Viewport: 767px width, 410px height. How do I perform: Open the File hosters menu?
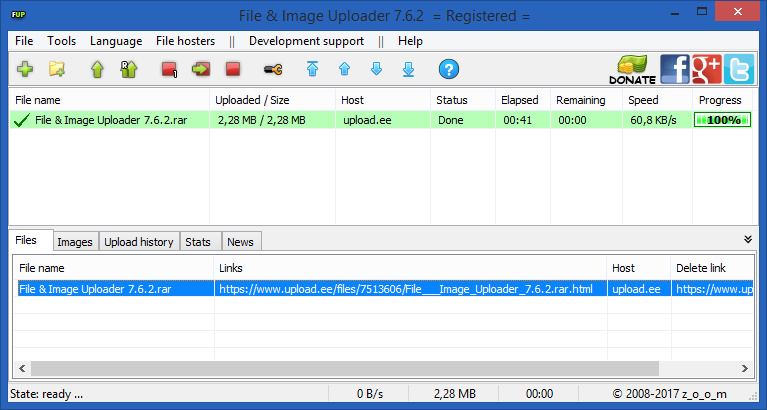click(185, 41)
